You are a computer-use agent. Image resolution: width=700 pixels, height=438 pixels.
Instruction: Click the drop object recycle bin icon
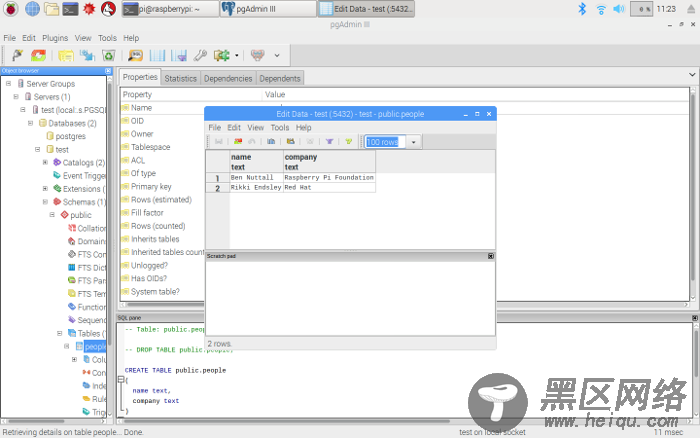pos(108,55)
